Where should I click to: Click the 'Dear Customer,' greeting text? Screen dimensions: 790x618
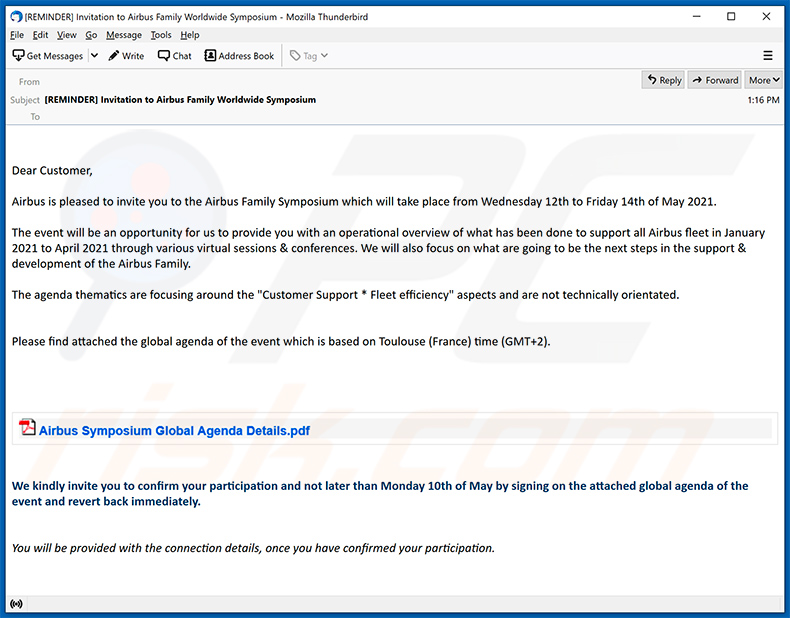pos(52,171)
